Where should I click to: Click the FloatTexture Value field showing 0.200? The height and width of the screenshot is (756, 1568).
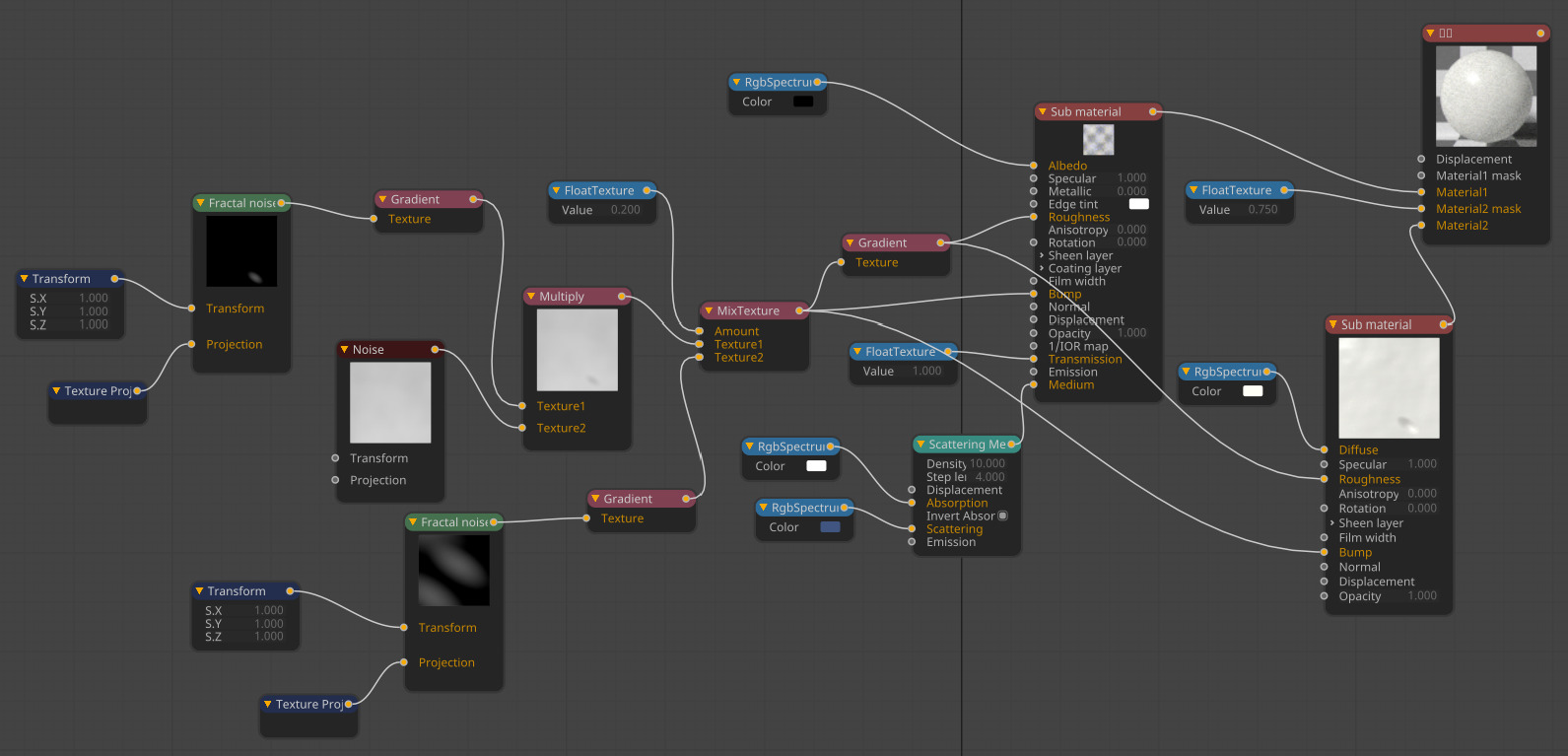pos(625,210)
